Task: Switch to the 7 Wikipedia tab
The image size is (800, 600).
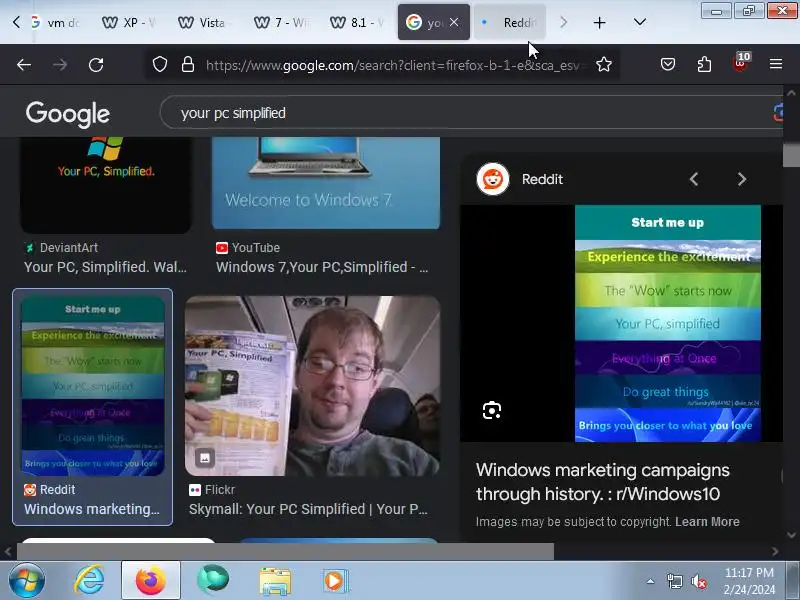Action: tap(282, 22)
